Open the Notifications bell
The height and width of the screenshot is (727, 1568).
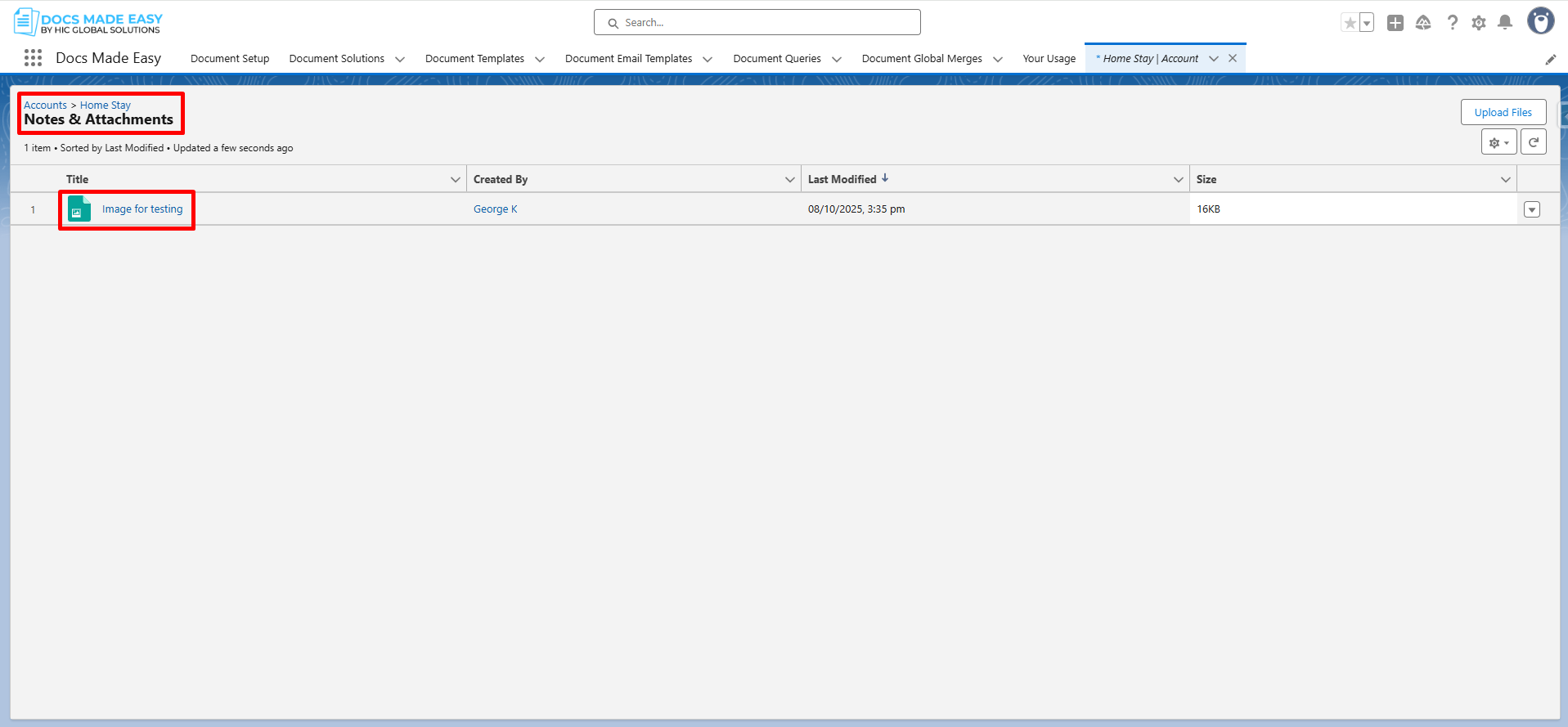coord(1505,23)
